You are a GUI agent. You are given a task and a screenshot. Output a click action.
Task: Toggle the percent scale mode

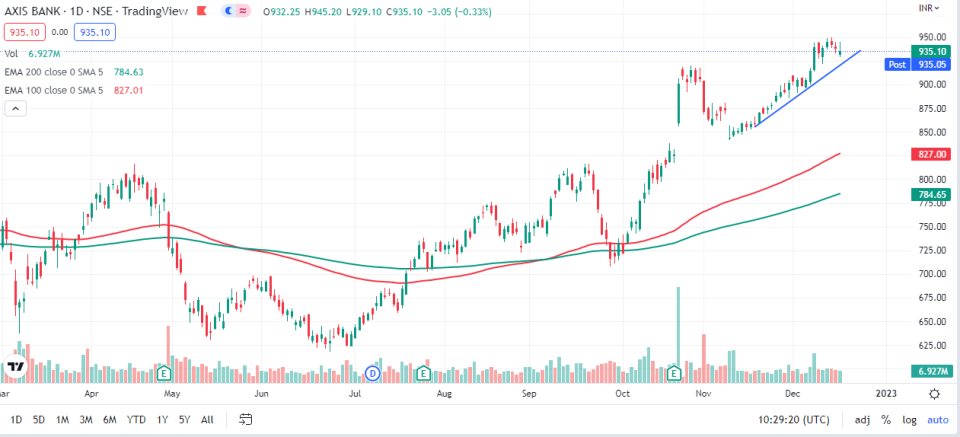click(886, 420)
